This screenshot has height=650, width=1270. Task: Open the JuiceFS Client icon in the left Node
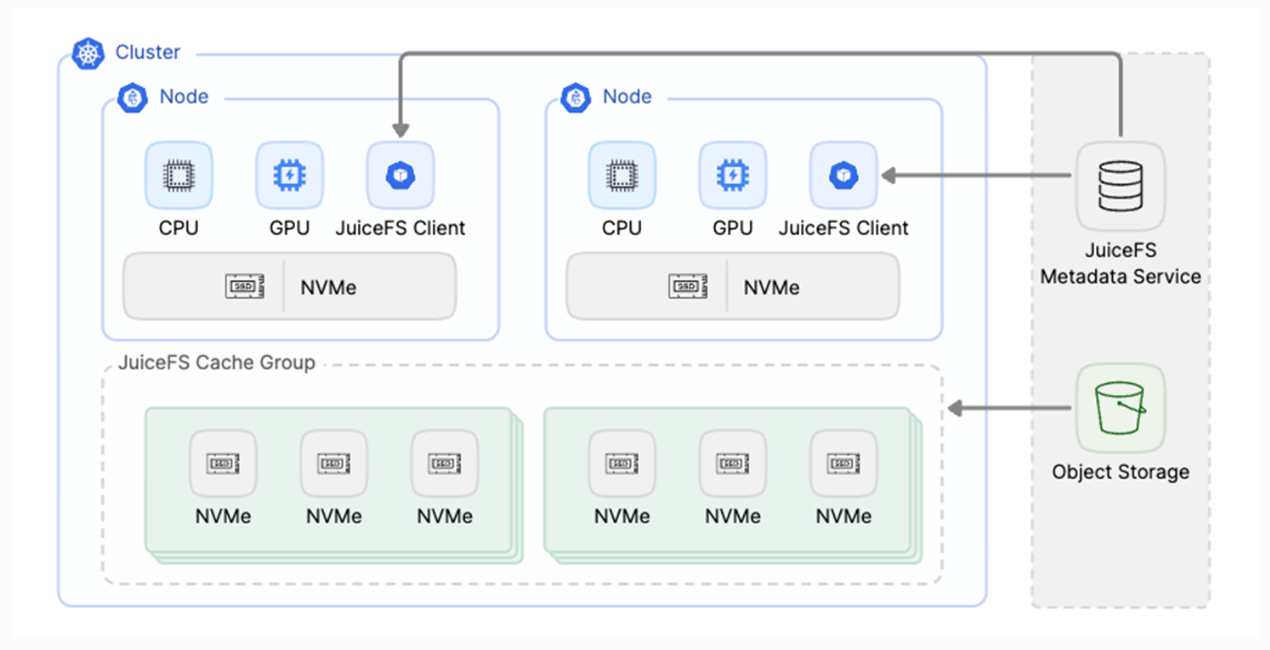(x=400, y=175)
